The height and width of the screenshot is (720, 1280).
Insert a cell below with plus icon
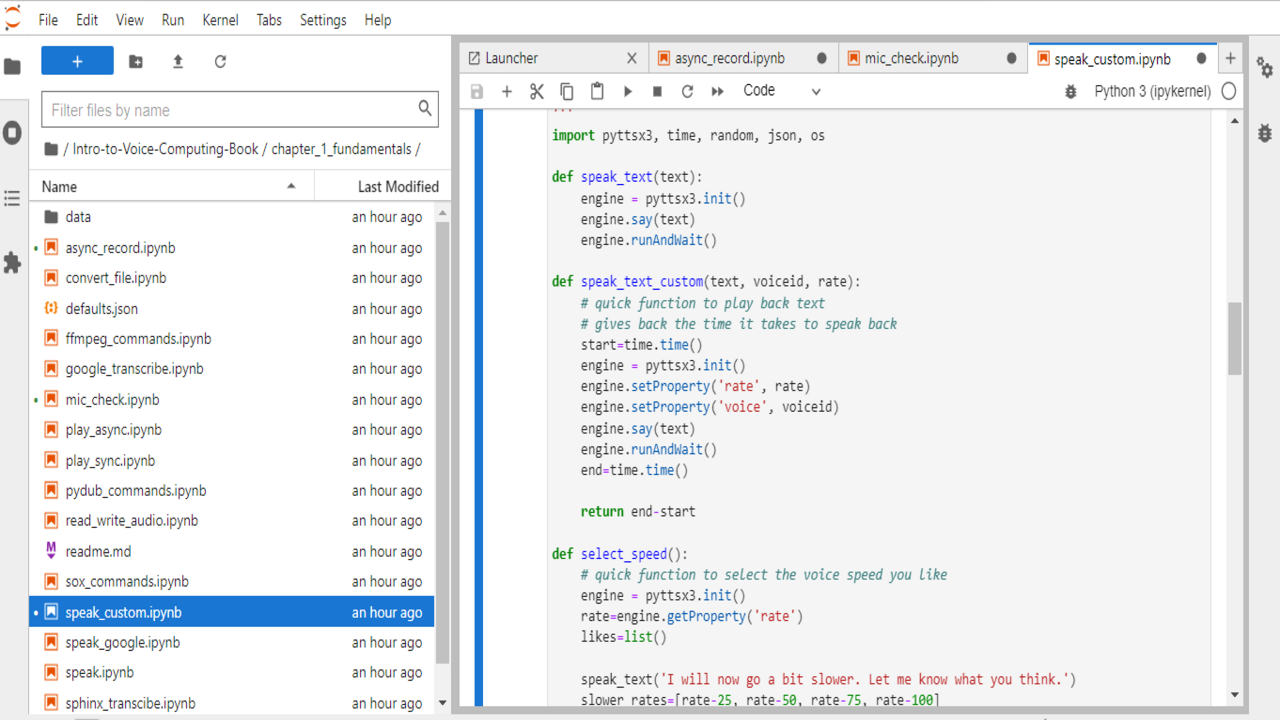pyautogui.click(x=507, y=91)
